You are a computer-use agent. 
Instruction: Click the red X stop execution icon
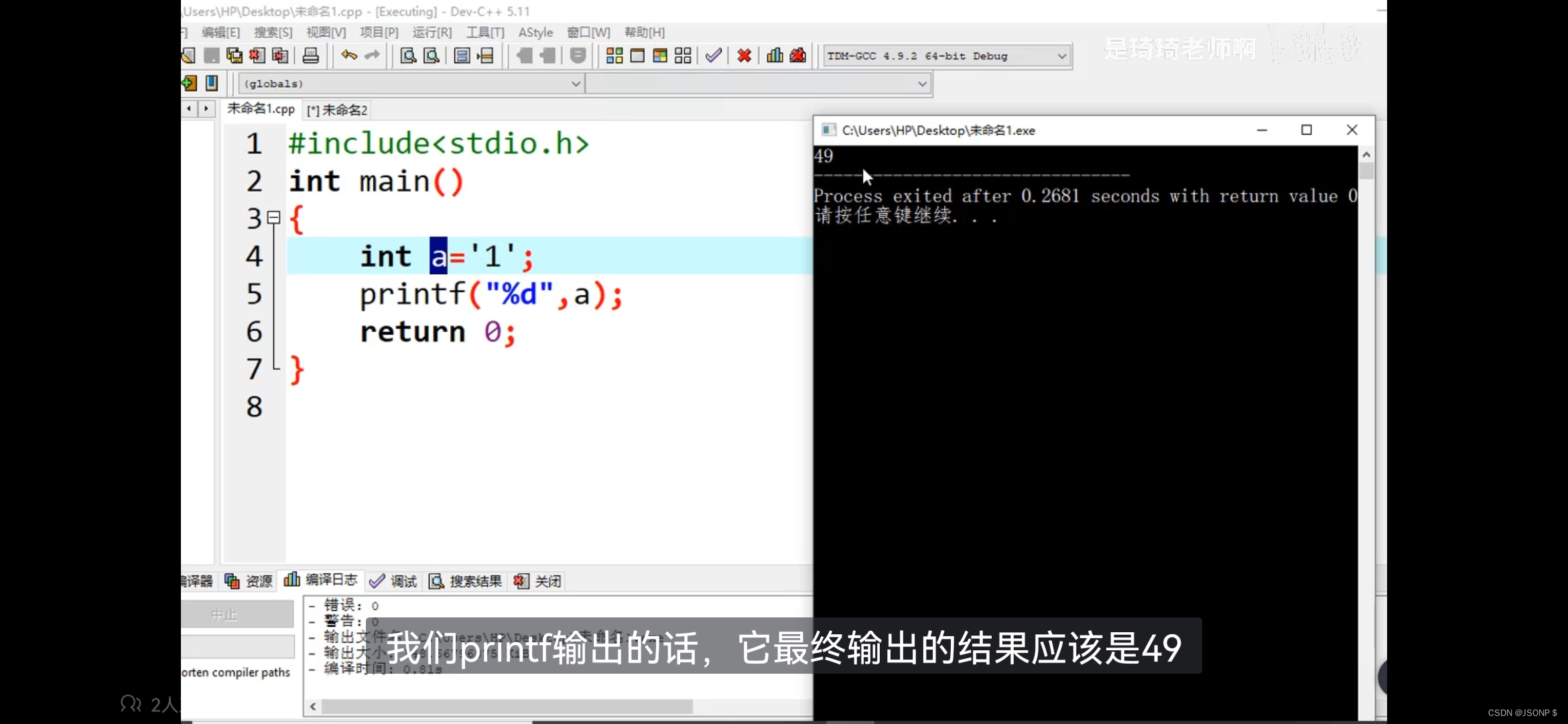pos(744,56)
